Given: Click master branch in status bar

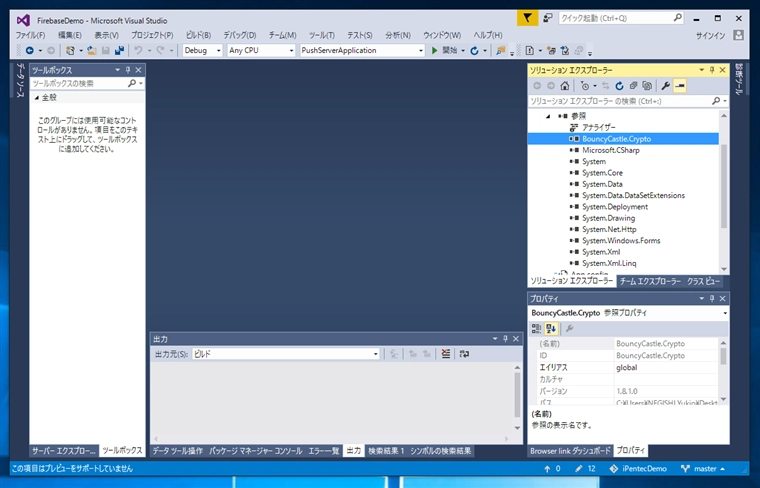Looking at the screenshot, I should click(703, 469).
